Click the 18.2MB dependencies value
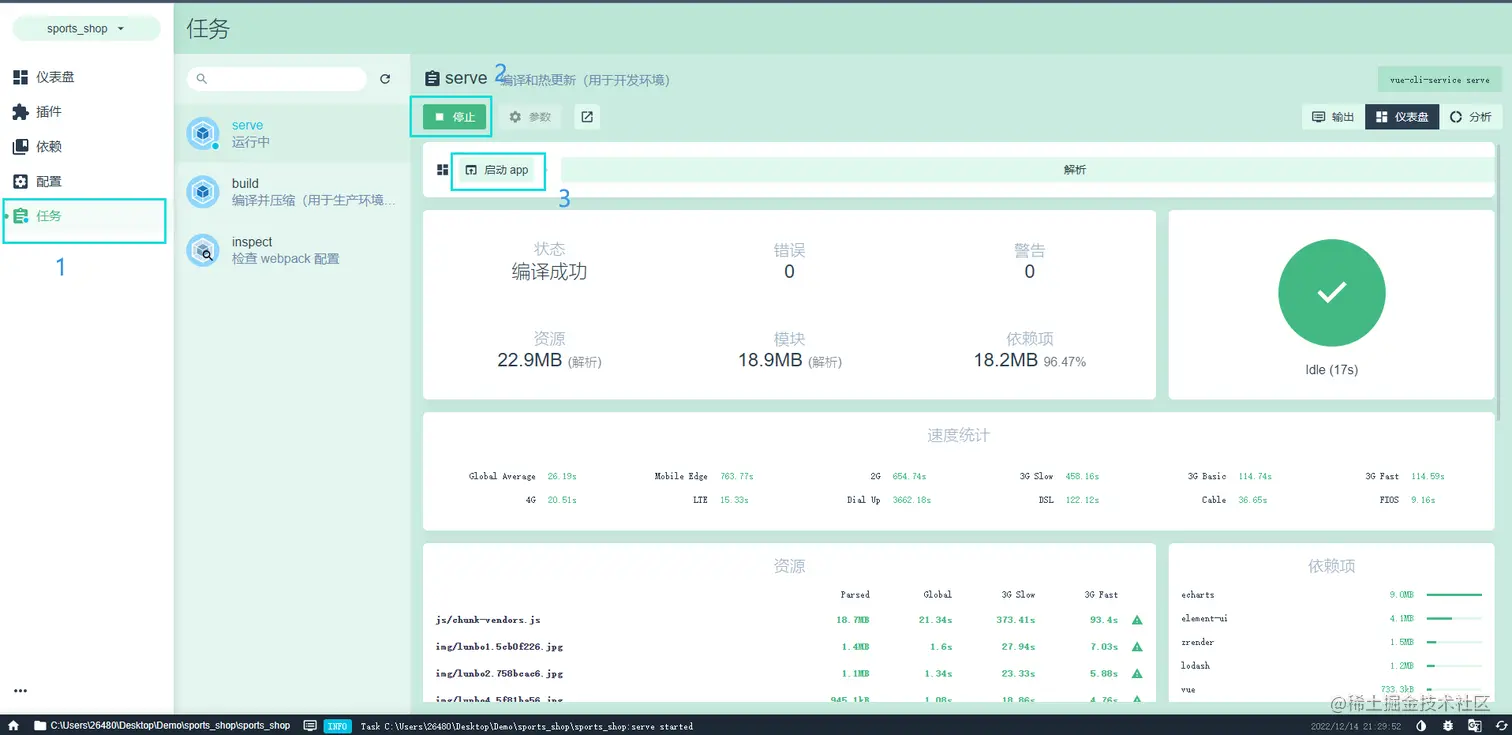 click(x=1005, y=360)
